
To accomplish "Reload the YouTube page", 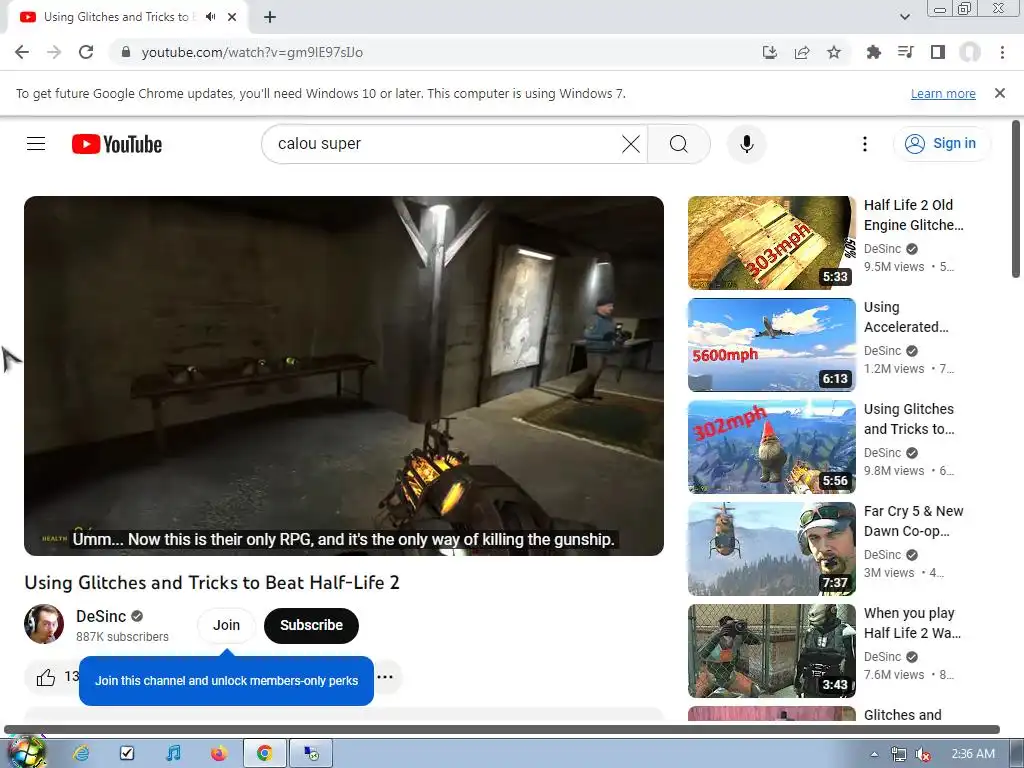I will (86, 52).
